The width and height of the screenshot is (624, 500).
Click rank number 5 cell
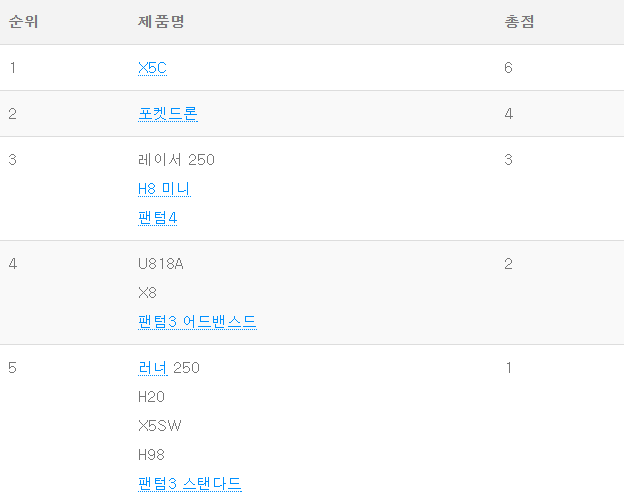click(12, 368)
